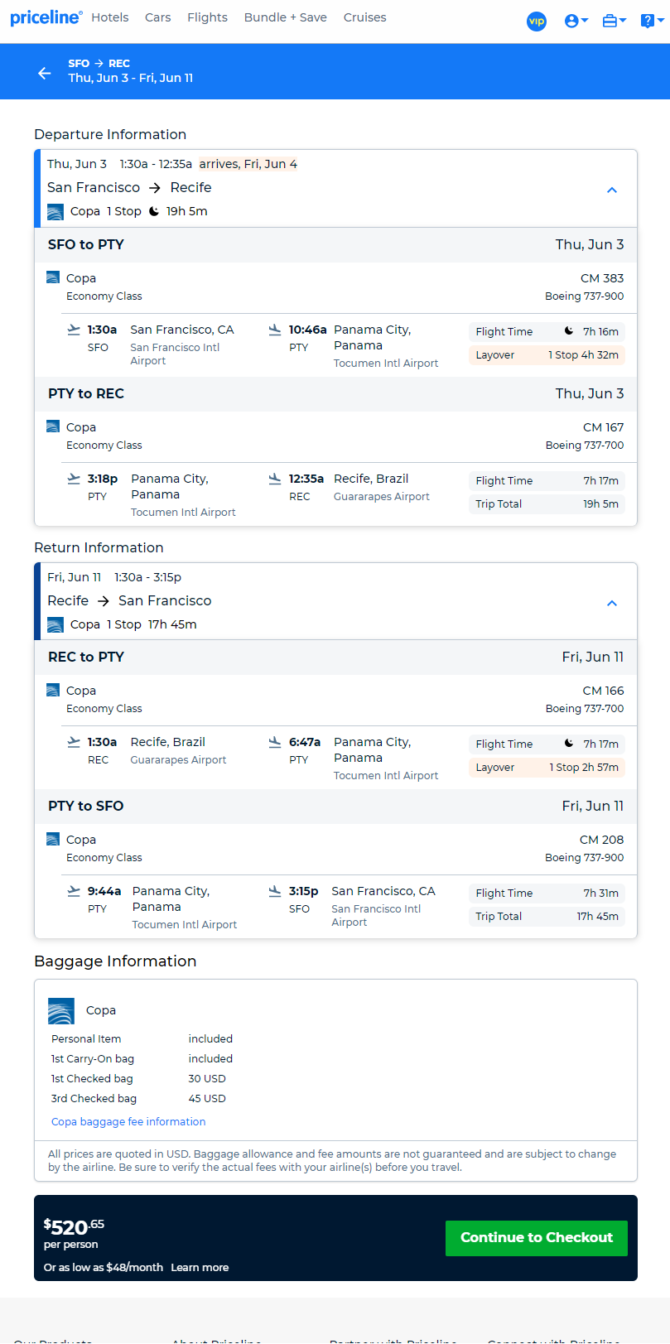Click the Priceline logo
The height and width of the screenshot is (1344, 670).
(46, 18)
